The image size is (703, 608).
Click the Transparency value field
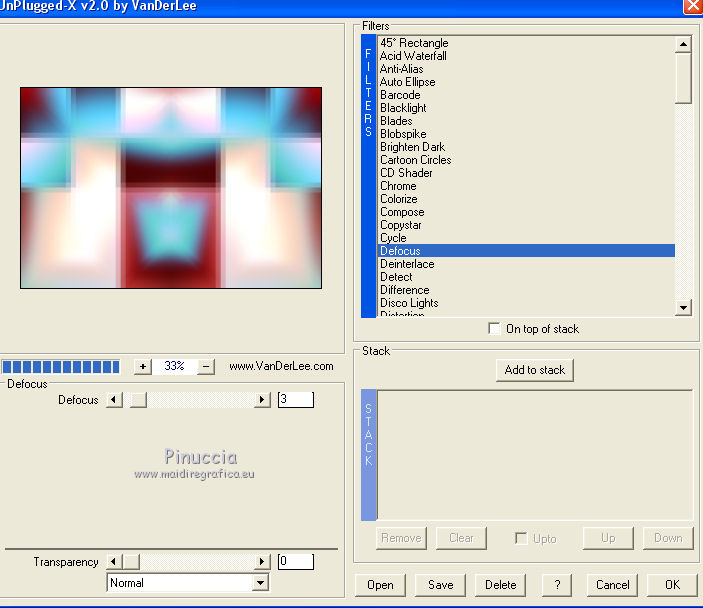click(x=295, y=561)
